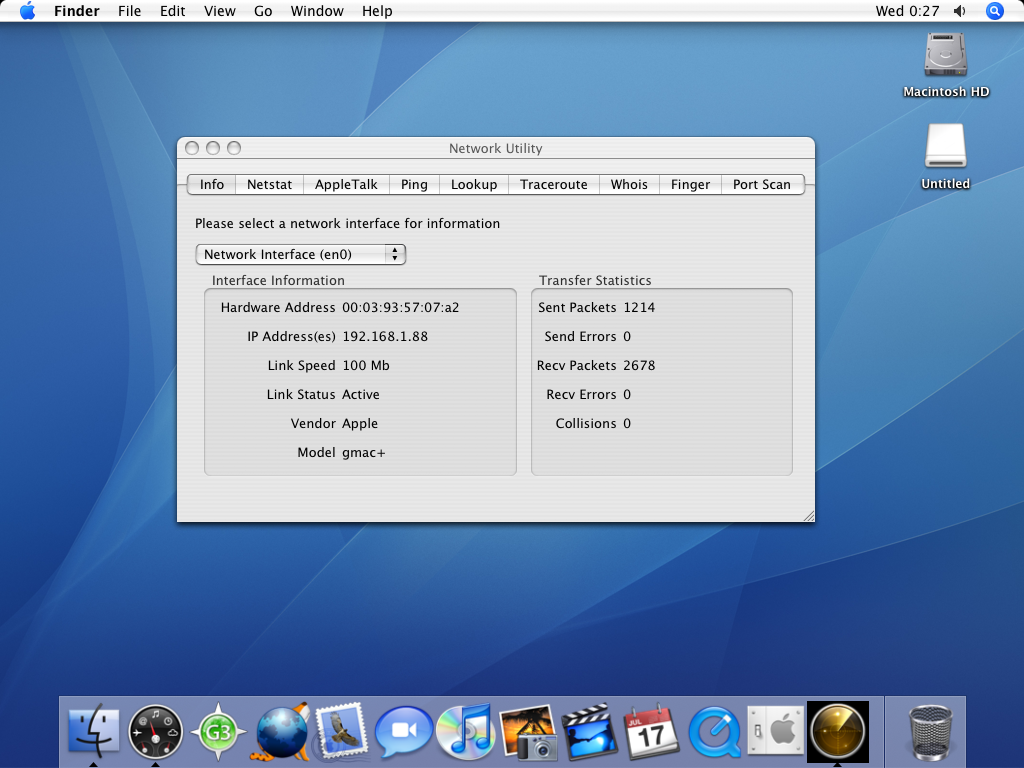Click the Recv Errors label

pos(581,394)
